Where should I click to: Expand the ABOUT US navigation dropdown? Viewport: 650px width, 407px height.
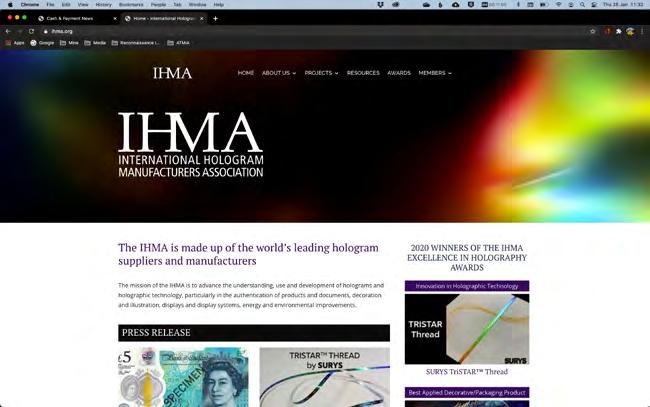(x=279, y=73)
